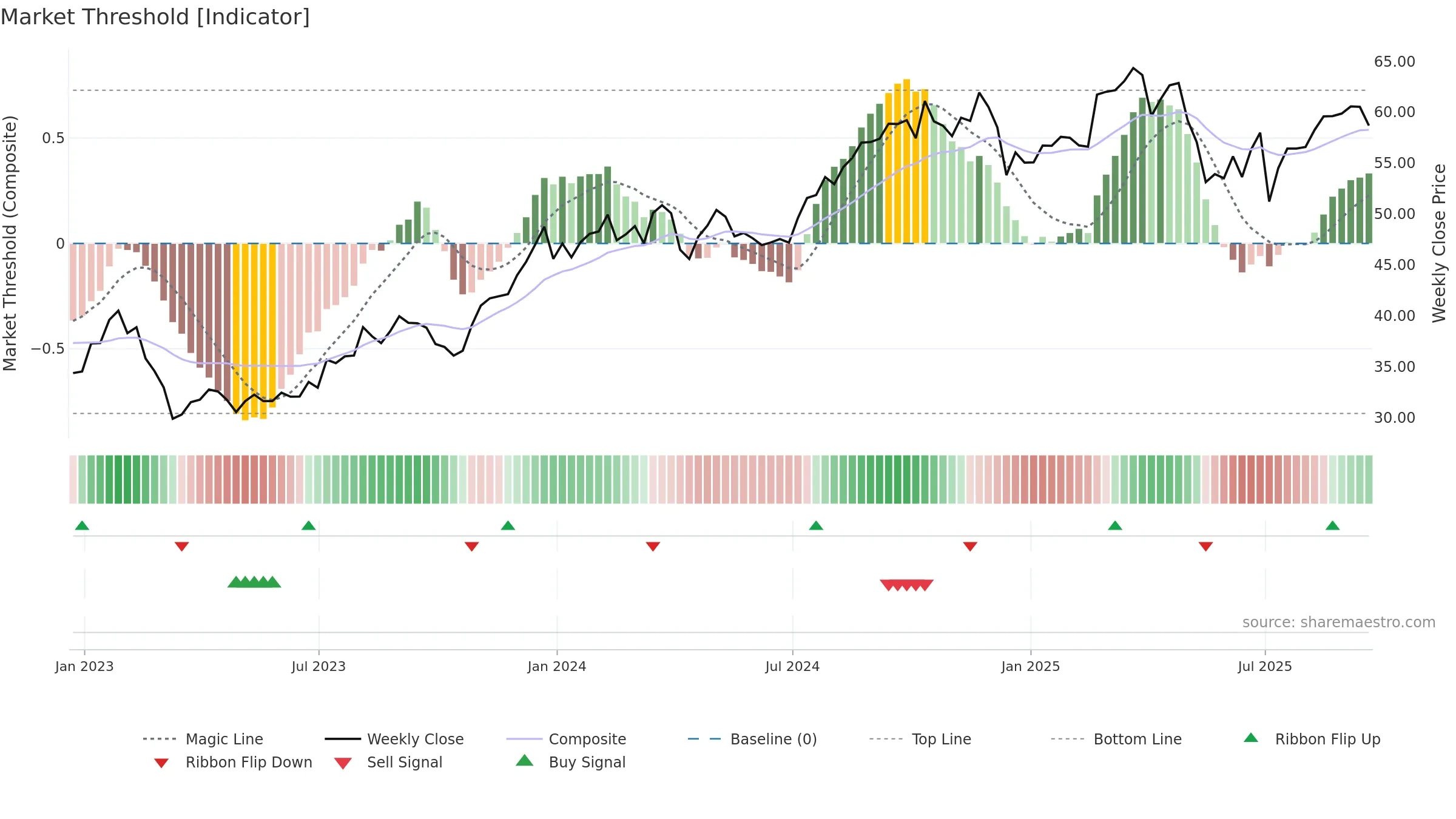Viewport: 1456px width, 819px height.
Task: Click the buy signal triangle cluster in 2023
Action: click(x=254, y=582)
